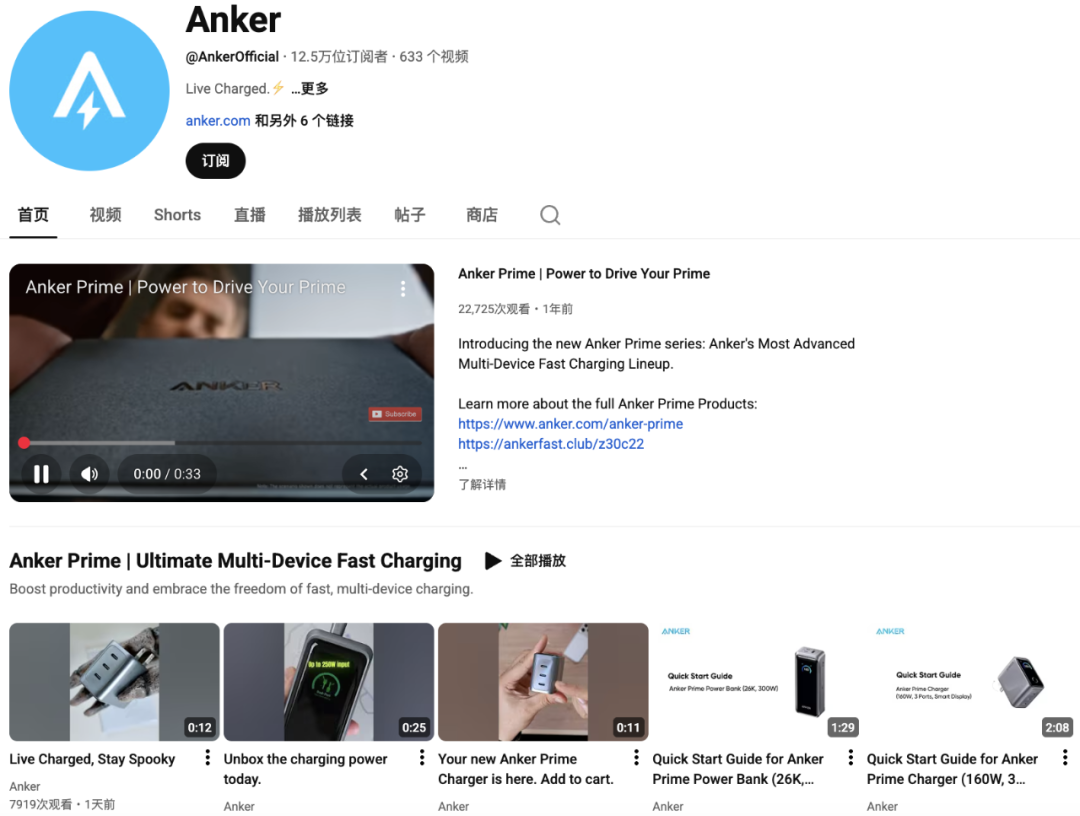Mute the video with speaker icon
This screenshot has height=816, width=1080.
[x=90, y=474]
